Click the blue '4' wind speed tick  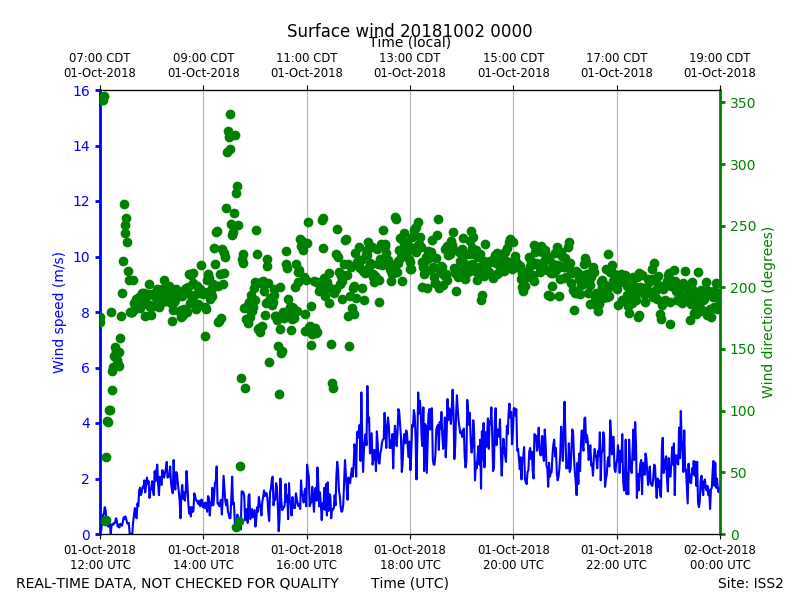[x=86, y=423]
